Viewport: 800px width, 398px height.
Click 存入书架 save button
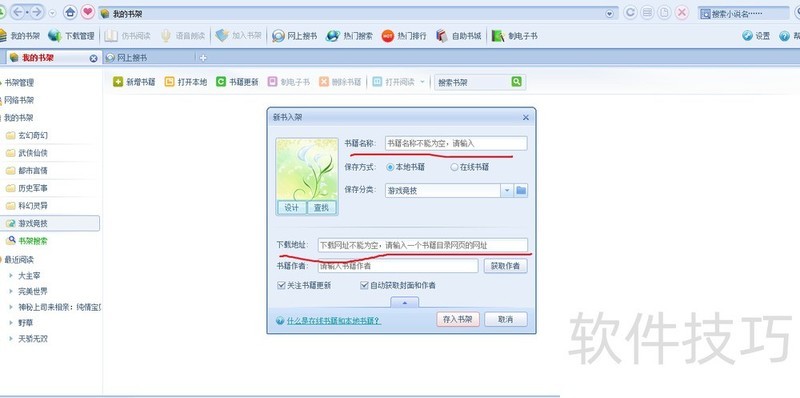[458, 319]
